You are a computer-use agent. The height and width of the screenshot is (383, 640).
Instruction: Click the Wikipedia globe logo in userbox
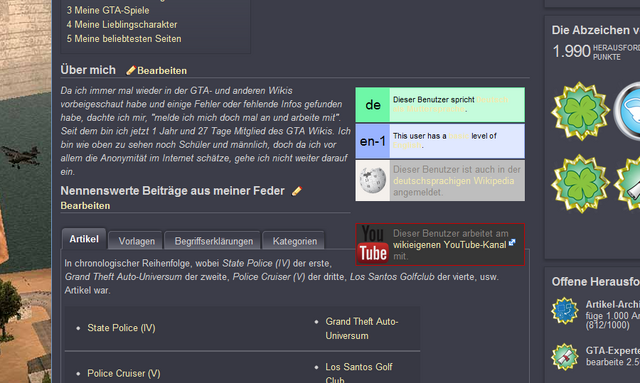click(373, 180)
